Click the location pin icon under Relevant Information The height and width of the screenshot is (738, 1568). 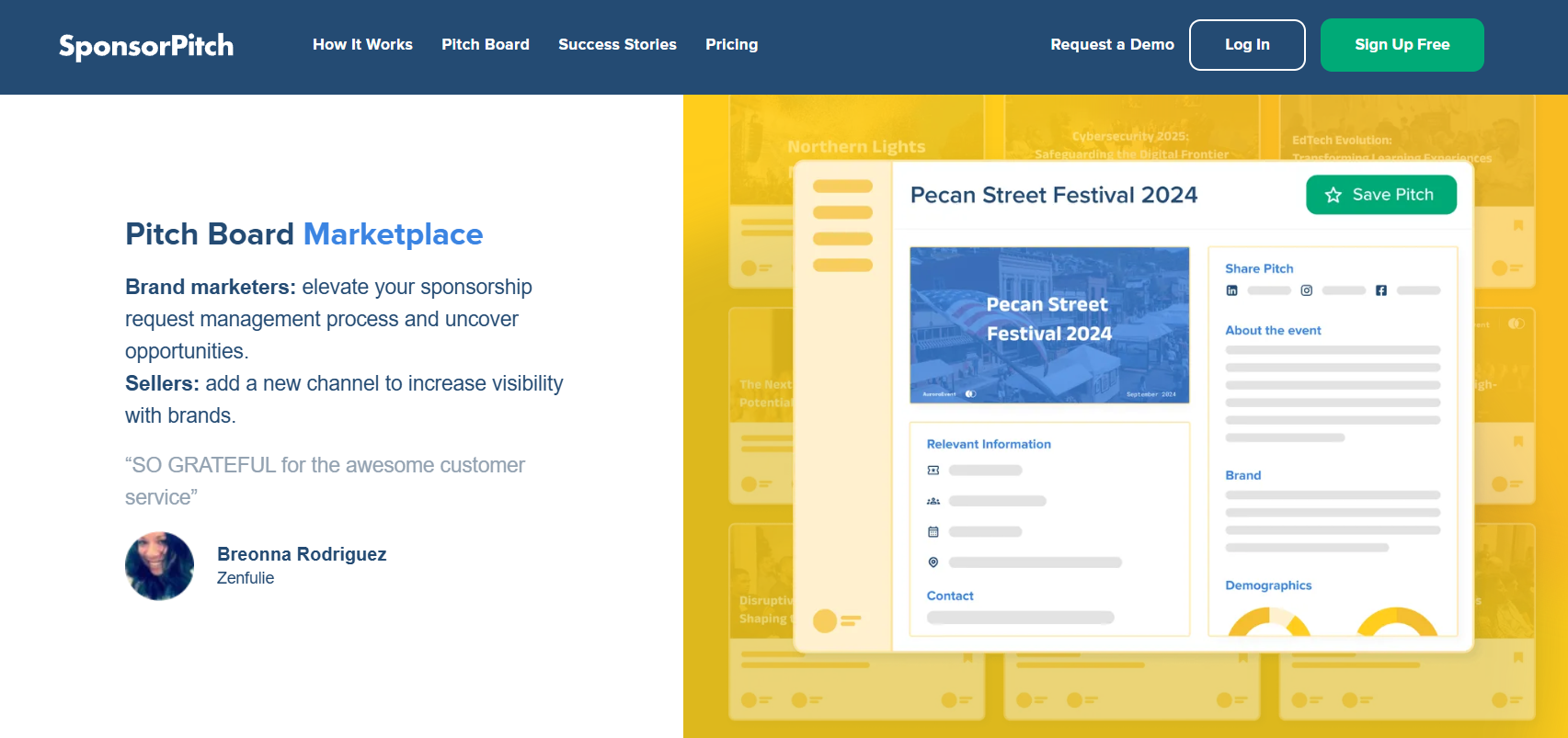pos(933,562)
